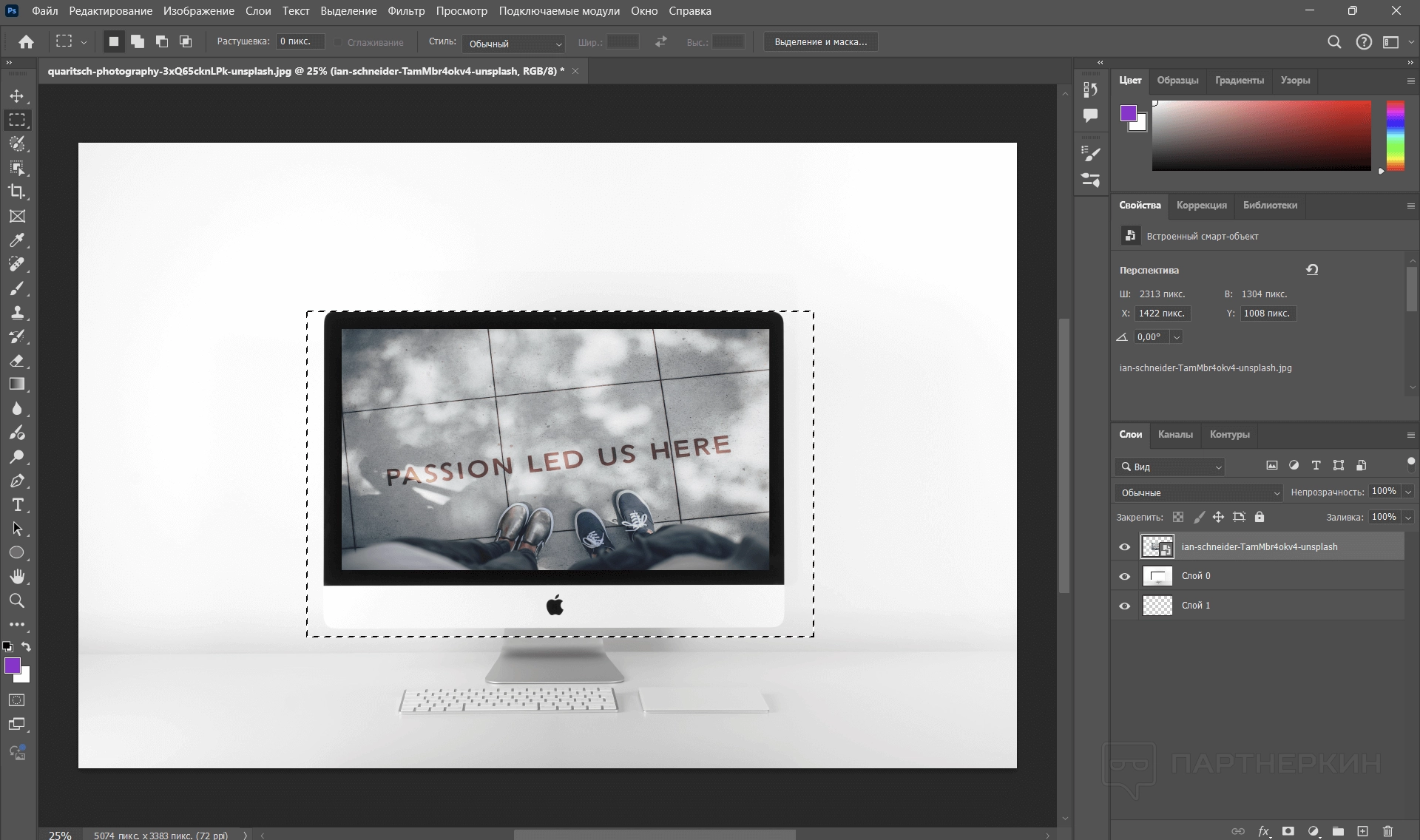The width and height of the screenshot is (1420, 840).
Task: Select the Horizontal Type tool
Action: pyautogui.click(x=17, y=505)
